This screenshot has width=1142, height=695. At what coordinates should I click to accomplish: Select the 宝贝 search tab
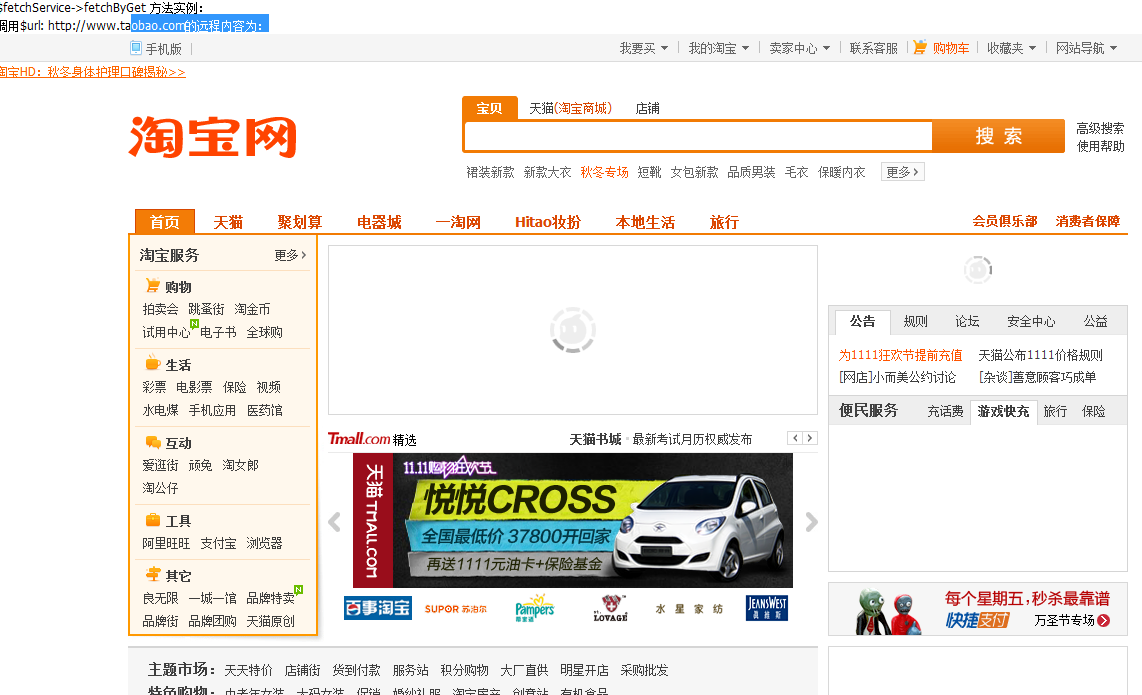(489, 109)
